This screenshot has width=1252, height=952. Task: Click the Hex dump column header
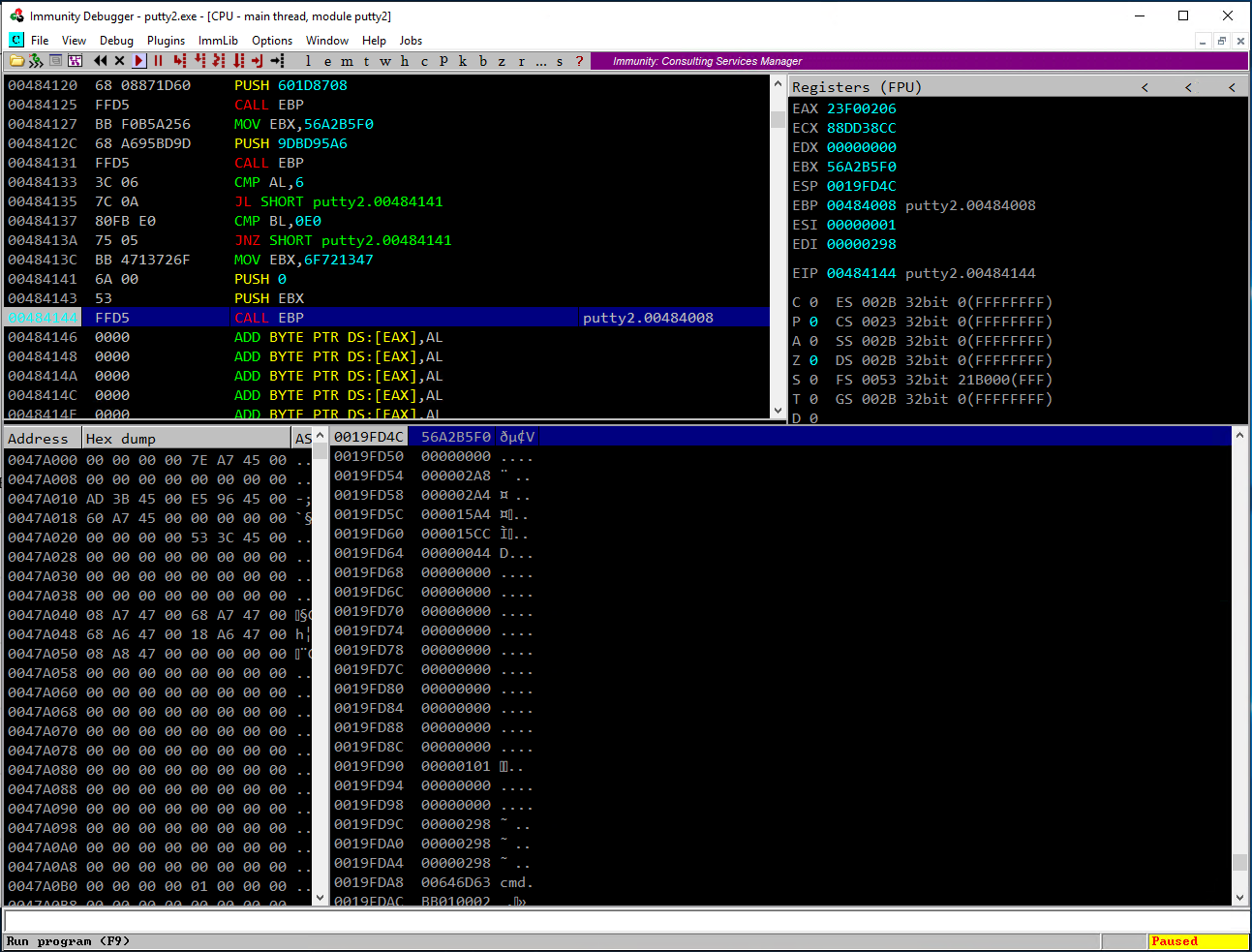[186, 439]
